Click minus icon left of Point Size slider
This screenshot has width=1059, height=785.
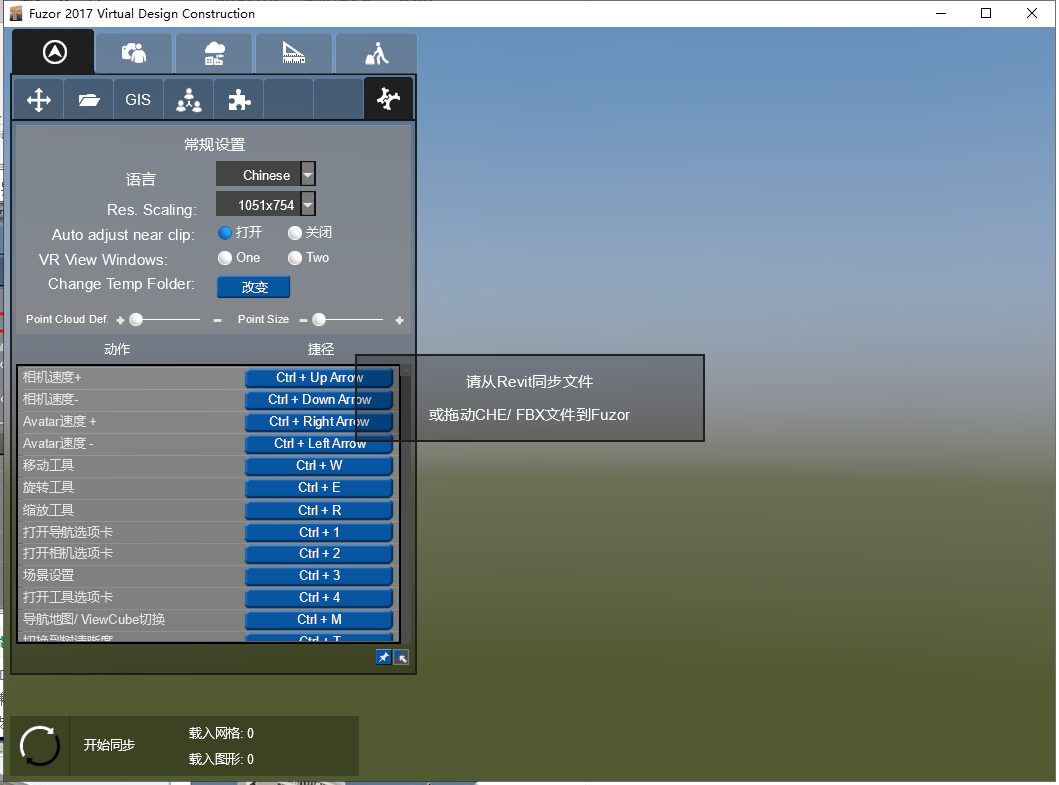coord(303,320)
